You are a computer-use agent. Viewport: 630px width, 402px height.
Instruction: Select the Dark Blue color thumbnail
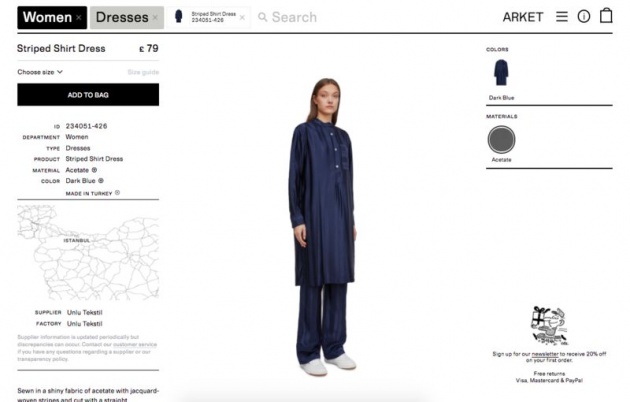(x=501, y=73)
